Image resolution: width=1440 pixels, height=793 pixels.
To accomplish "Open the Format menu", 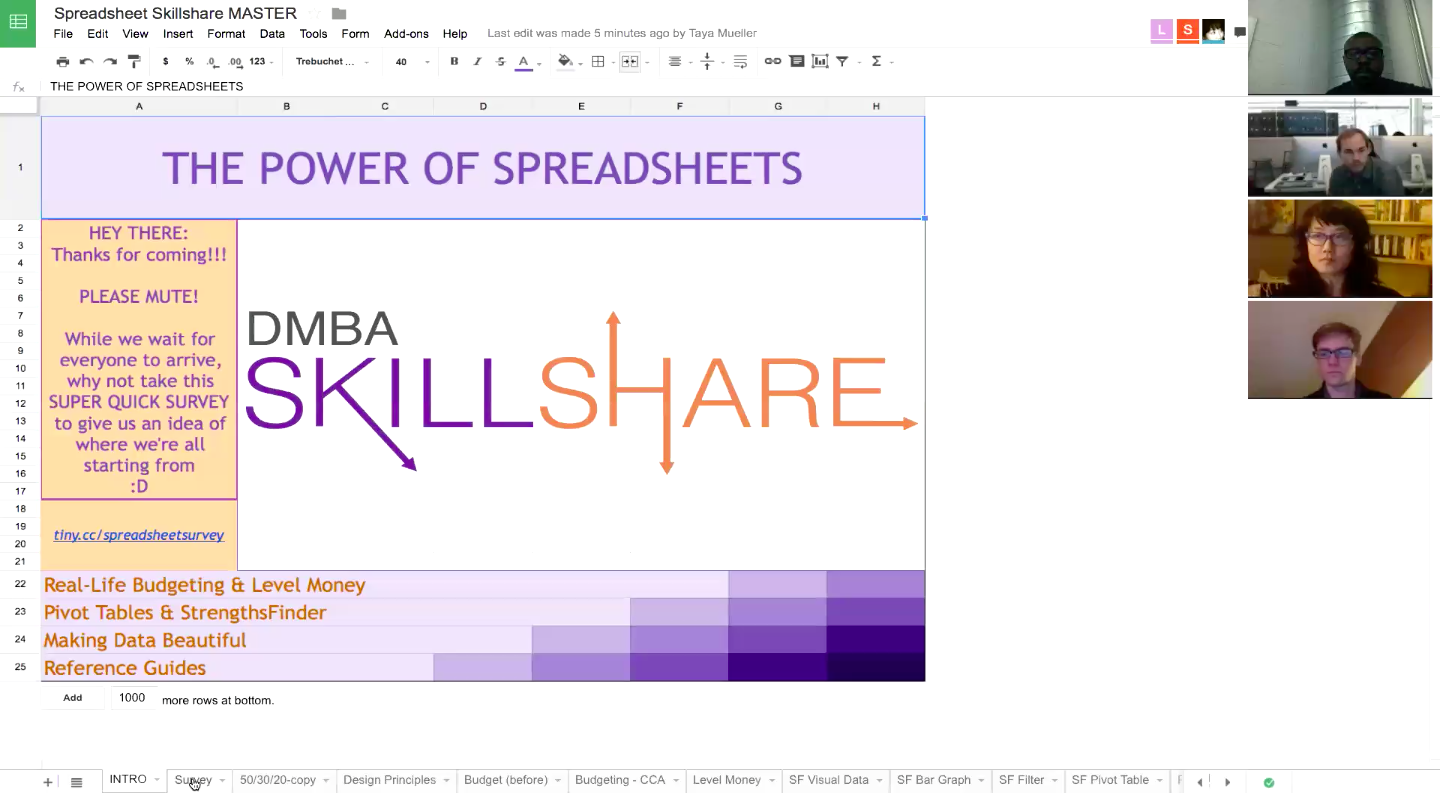I will (x=226, y=34).
